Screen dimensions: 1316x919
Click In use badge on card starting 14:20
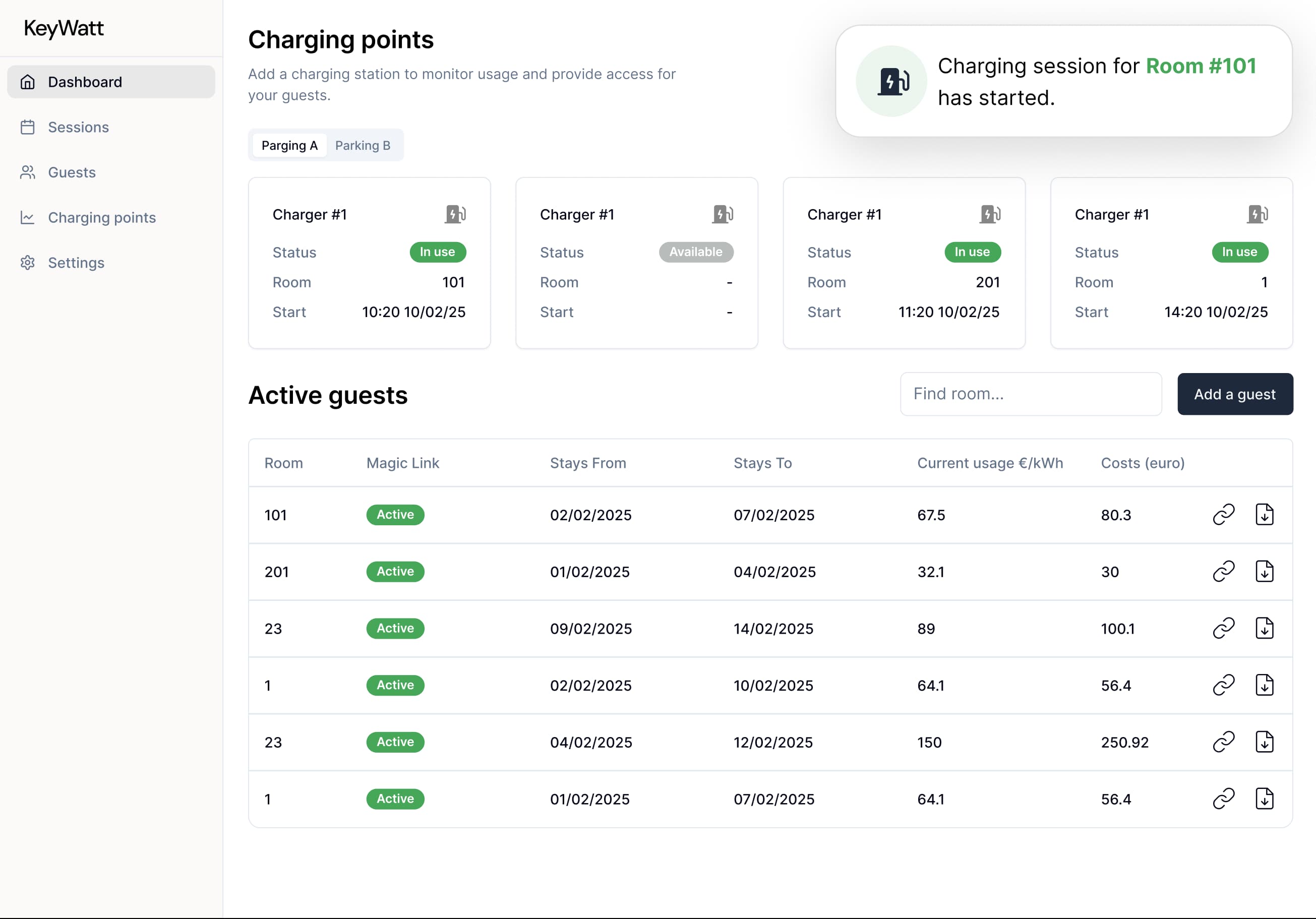click(1240, 252)
